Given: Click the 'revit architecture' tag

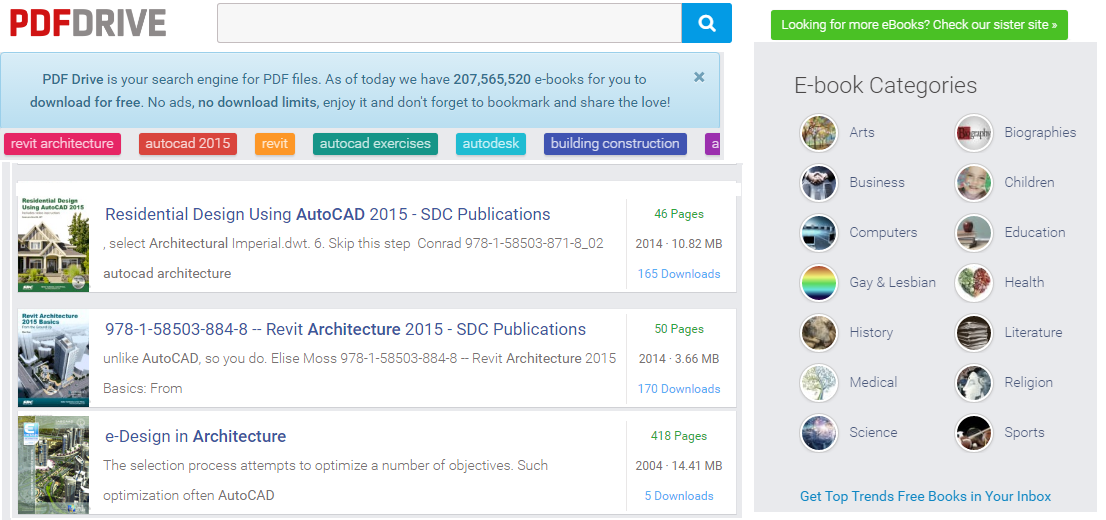Looking at the screenshot, I should point(62,144).
